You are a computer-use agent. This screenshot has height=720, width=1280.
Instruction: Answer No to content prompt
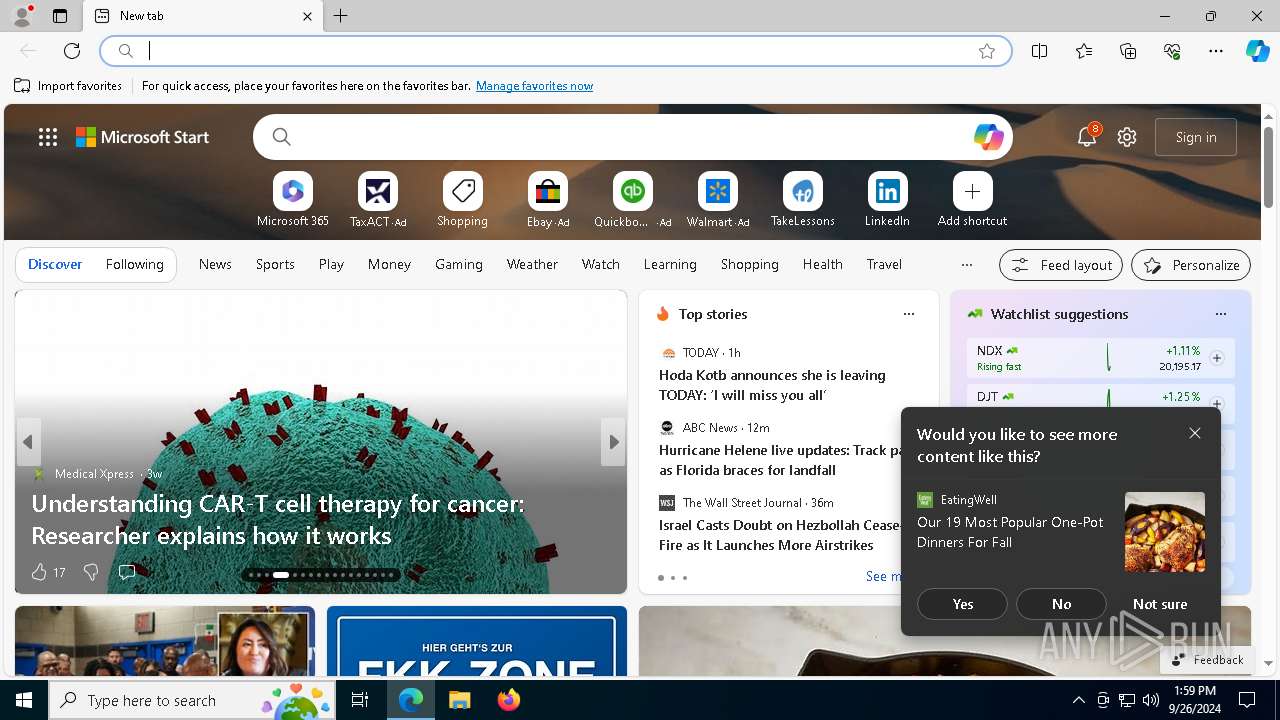point(1062,604)
